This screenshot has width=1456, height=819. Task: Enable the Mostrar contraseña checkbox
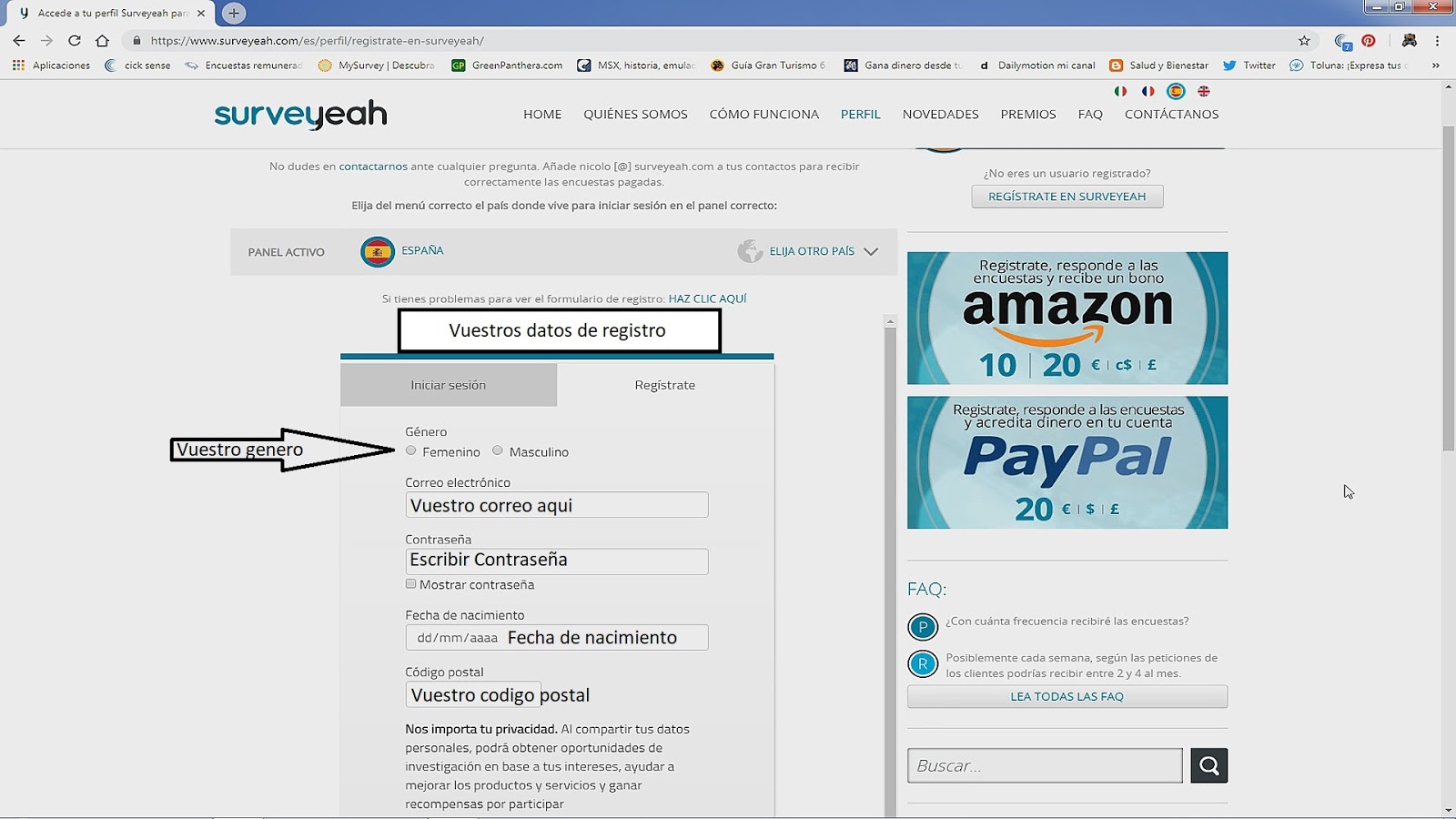click(x=411, y=583)
